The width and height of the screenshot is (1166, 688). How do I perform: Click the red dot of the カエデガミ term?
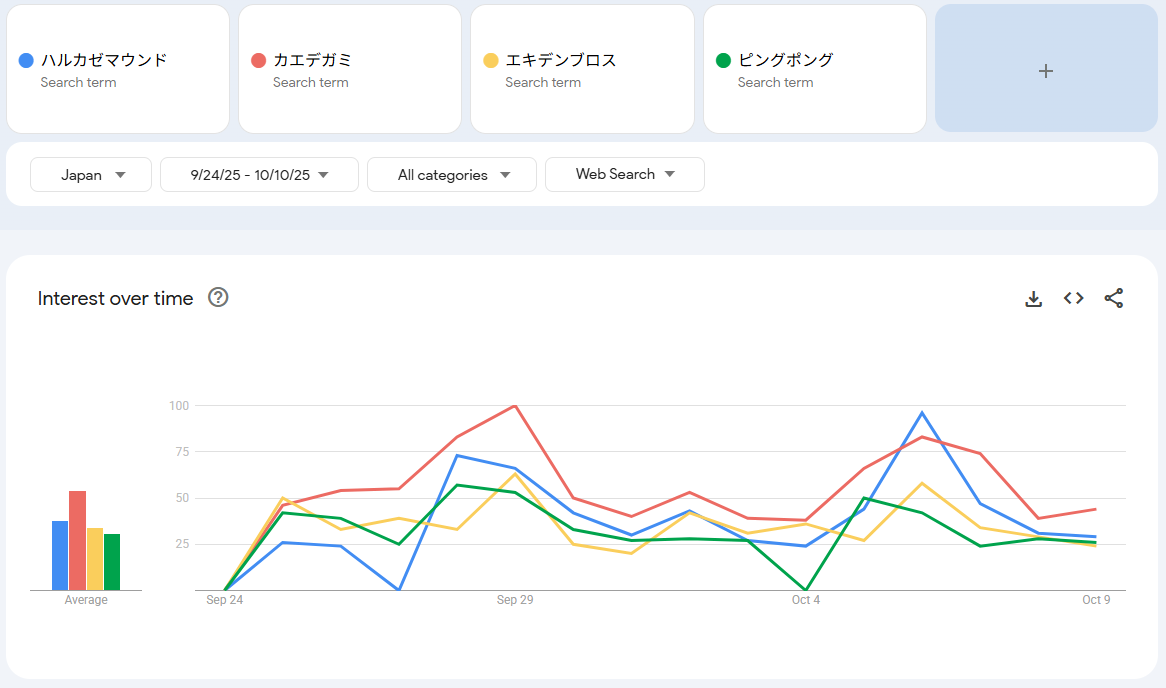click(x=258, y=60)
